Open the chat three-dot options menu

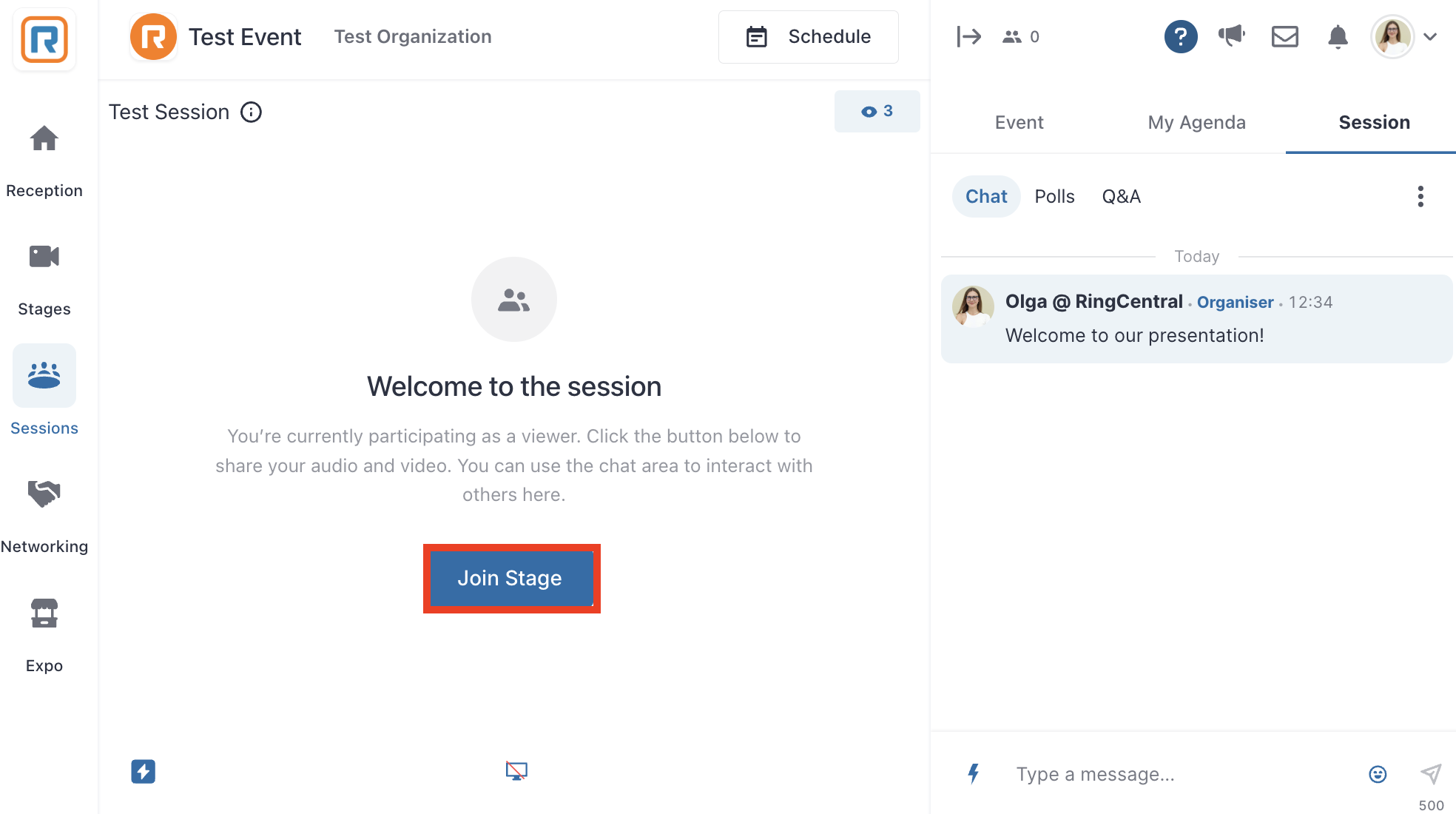[x=1420, y=196]
